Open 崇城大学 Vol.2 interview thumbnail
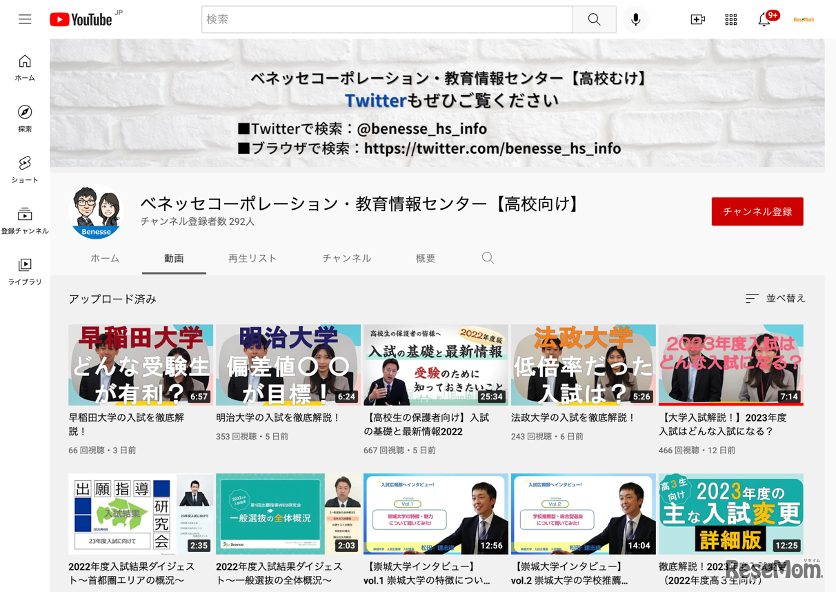 click(583, 514)
